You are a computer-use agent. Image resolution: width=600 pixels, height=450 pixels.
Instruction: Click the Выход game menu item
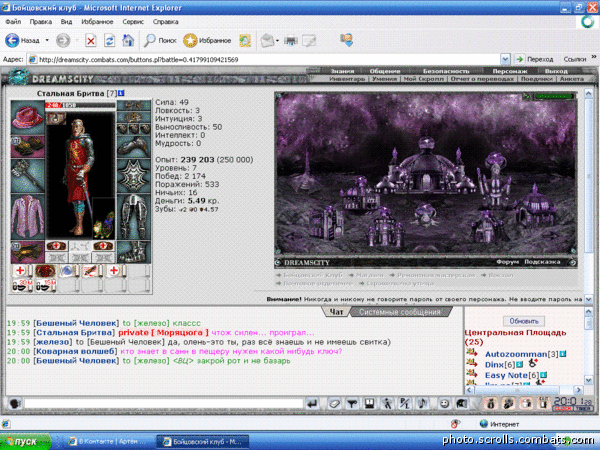point(556,71)
